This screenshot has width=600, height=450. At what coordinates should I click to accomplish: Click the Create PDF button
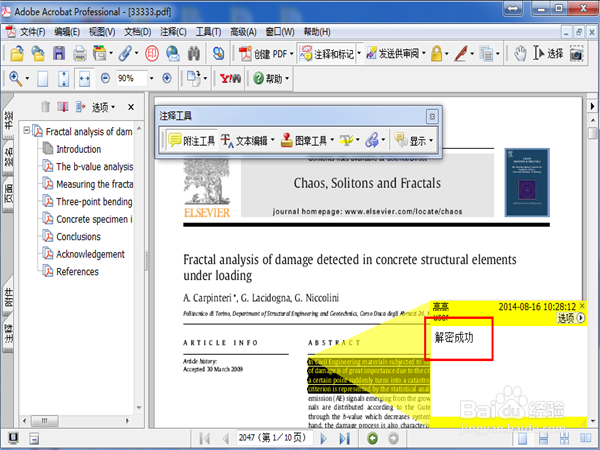[x=266, y=54]
